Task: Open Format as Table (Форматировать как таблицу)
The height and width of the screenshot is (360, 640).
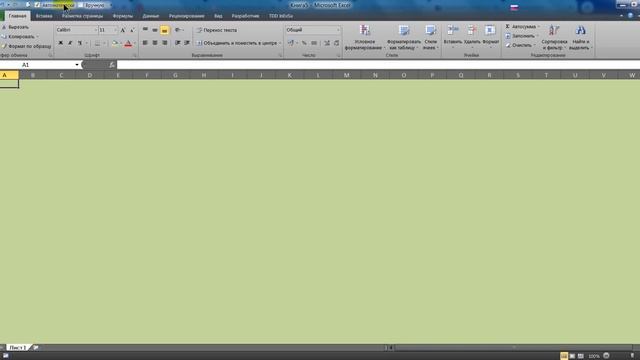Action: [x=404, y=37]
